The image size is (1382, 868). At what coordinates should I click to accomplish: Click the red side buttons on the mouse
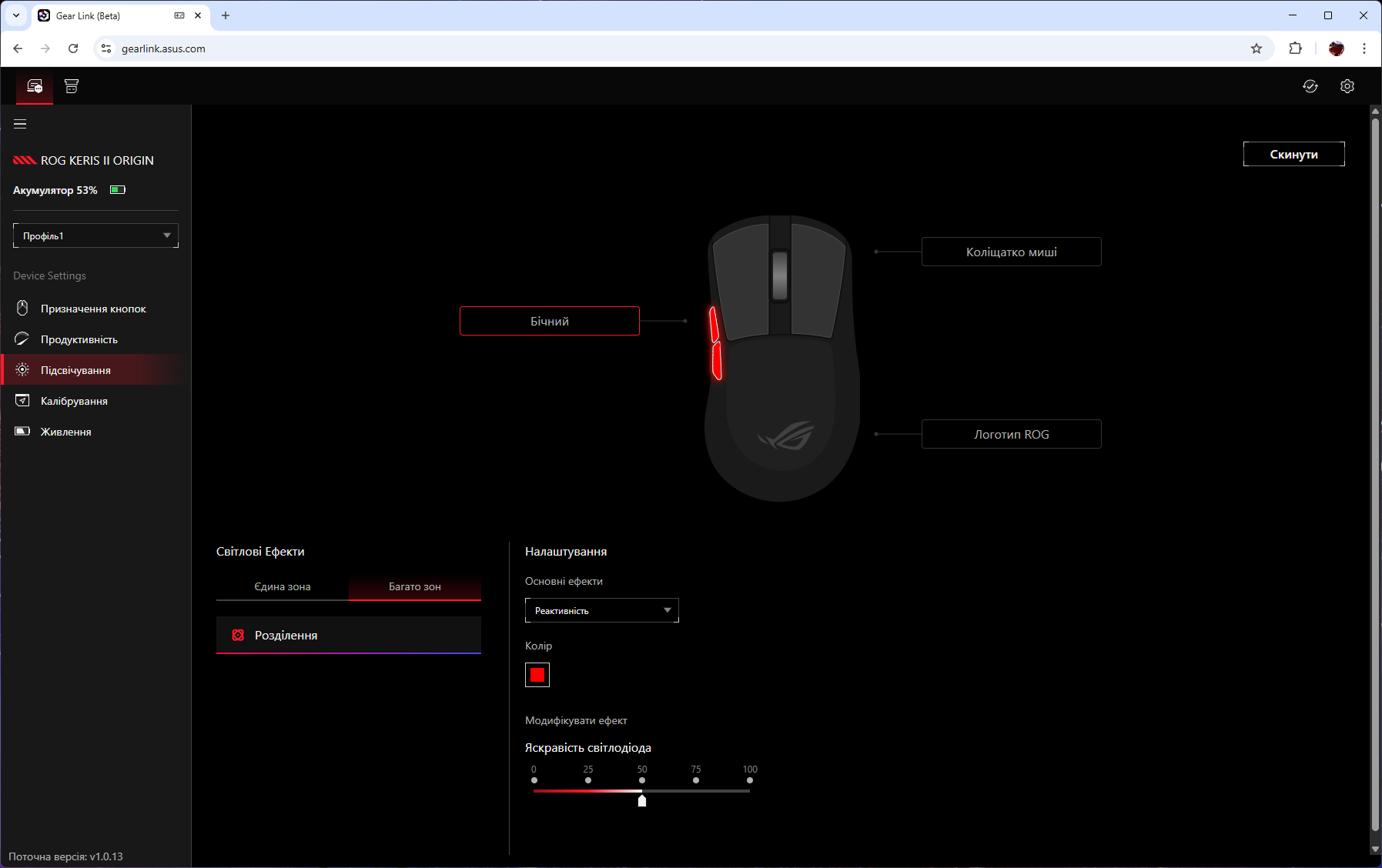point(715,343)
